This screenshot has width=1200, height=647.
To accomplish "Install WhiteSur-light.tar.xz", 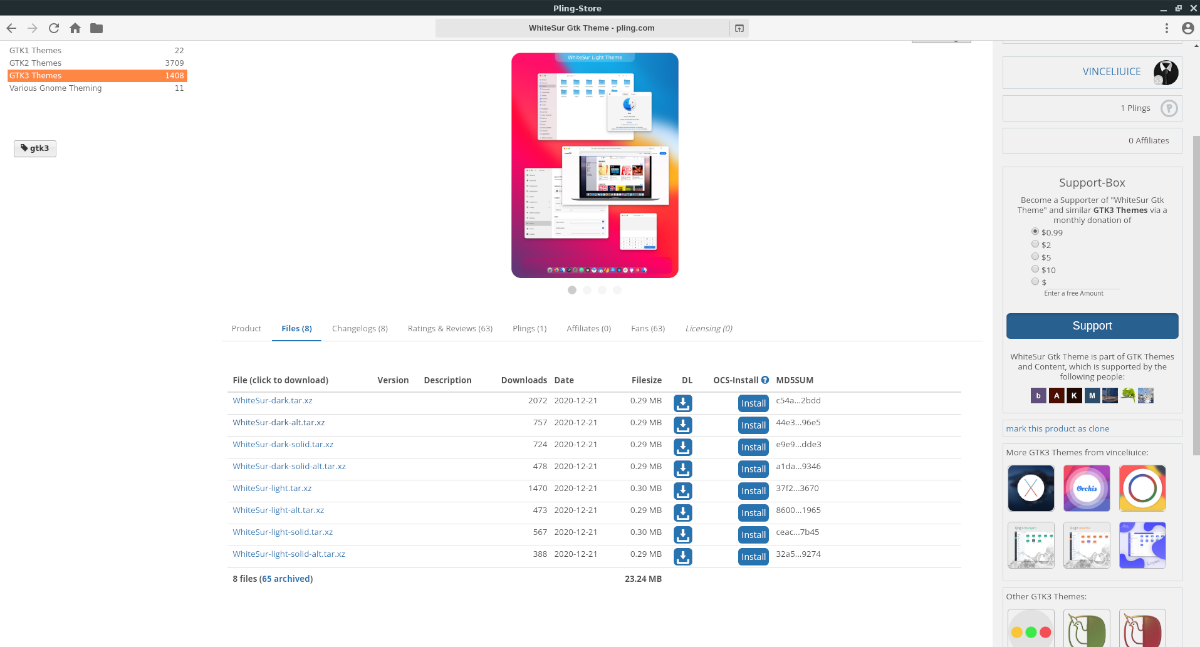I will [753, 490].
